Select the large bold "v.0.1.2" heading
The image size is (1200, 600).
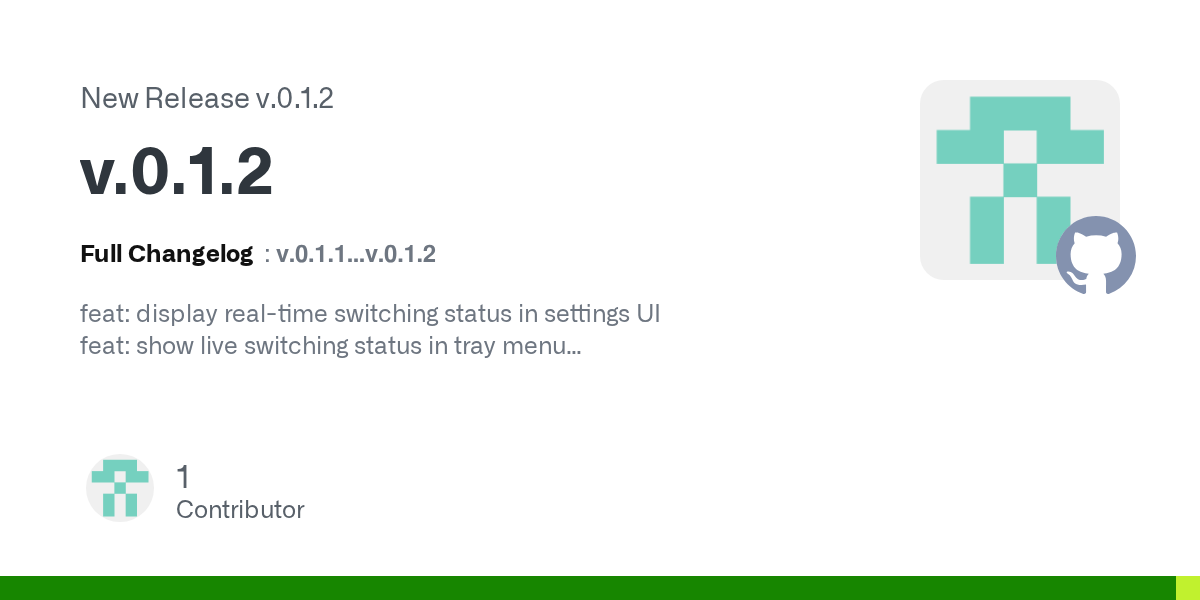pos(176,172)
